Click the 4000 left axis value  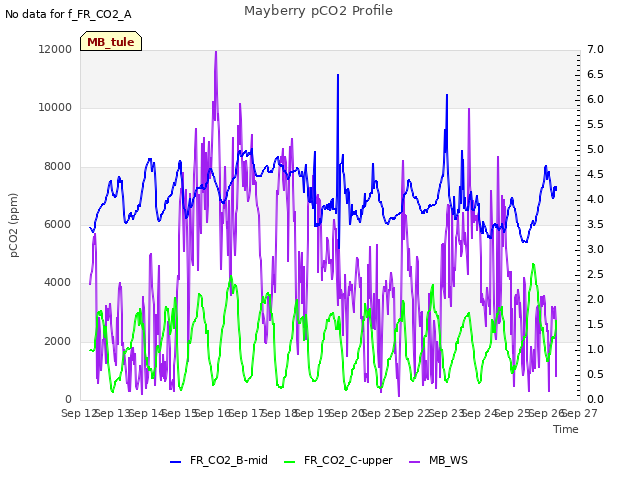(x=58, y=282)
